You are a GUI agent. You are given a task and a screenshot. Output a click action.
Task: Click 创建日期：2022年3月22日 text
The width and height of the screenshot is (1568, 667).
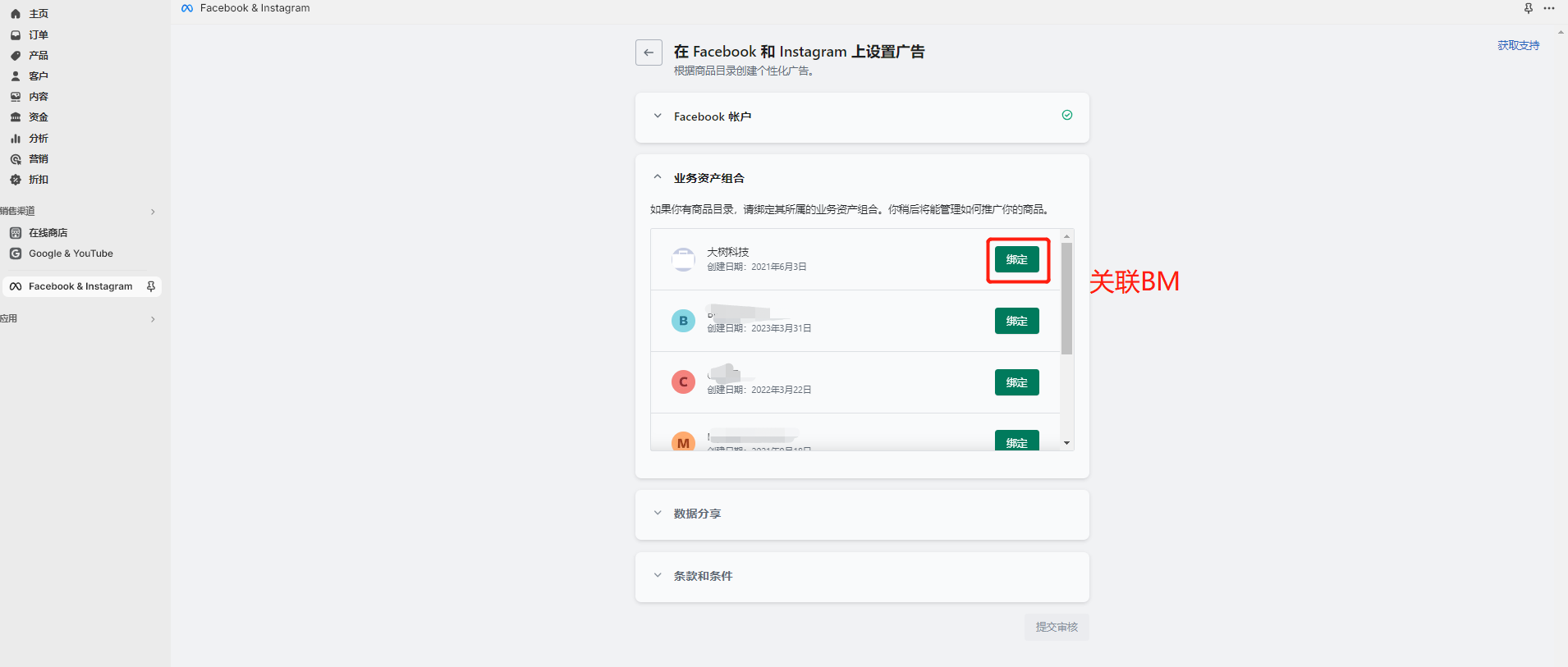(759, 390)
